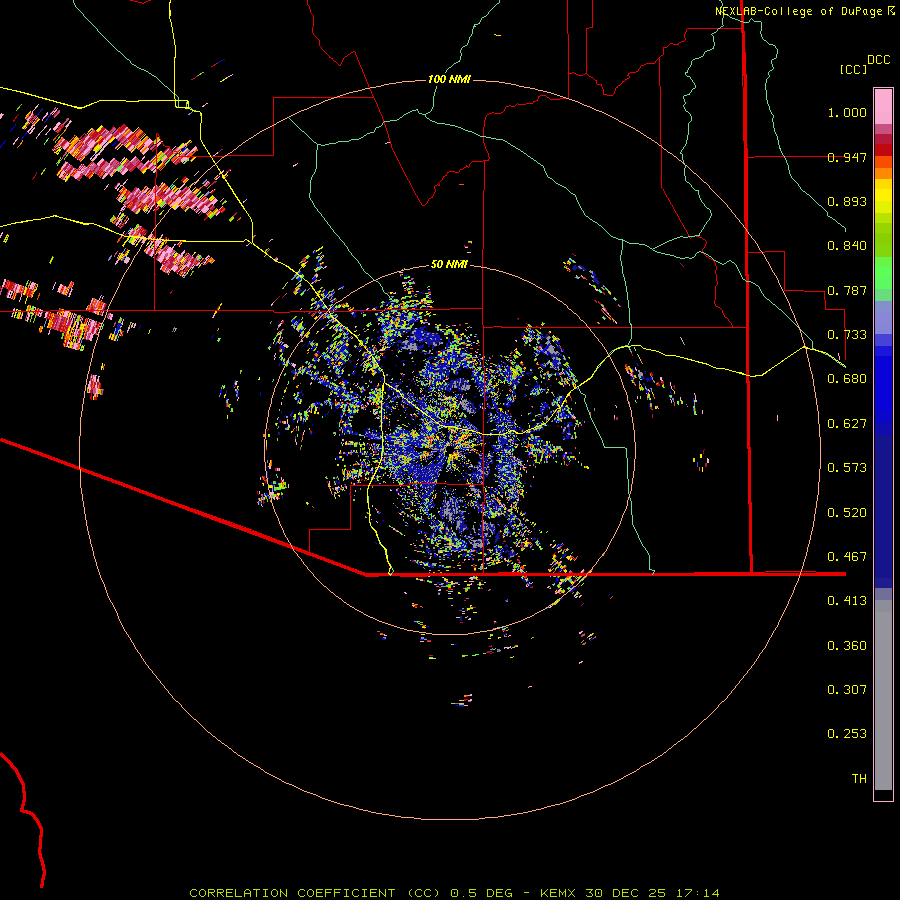Click the TH label at the scale bottom
Viewport: 900px width, 900px height.
(x=859, y=779)
